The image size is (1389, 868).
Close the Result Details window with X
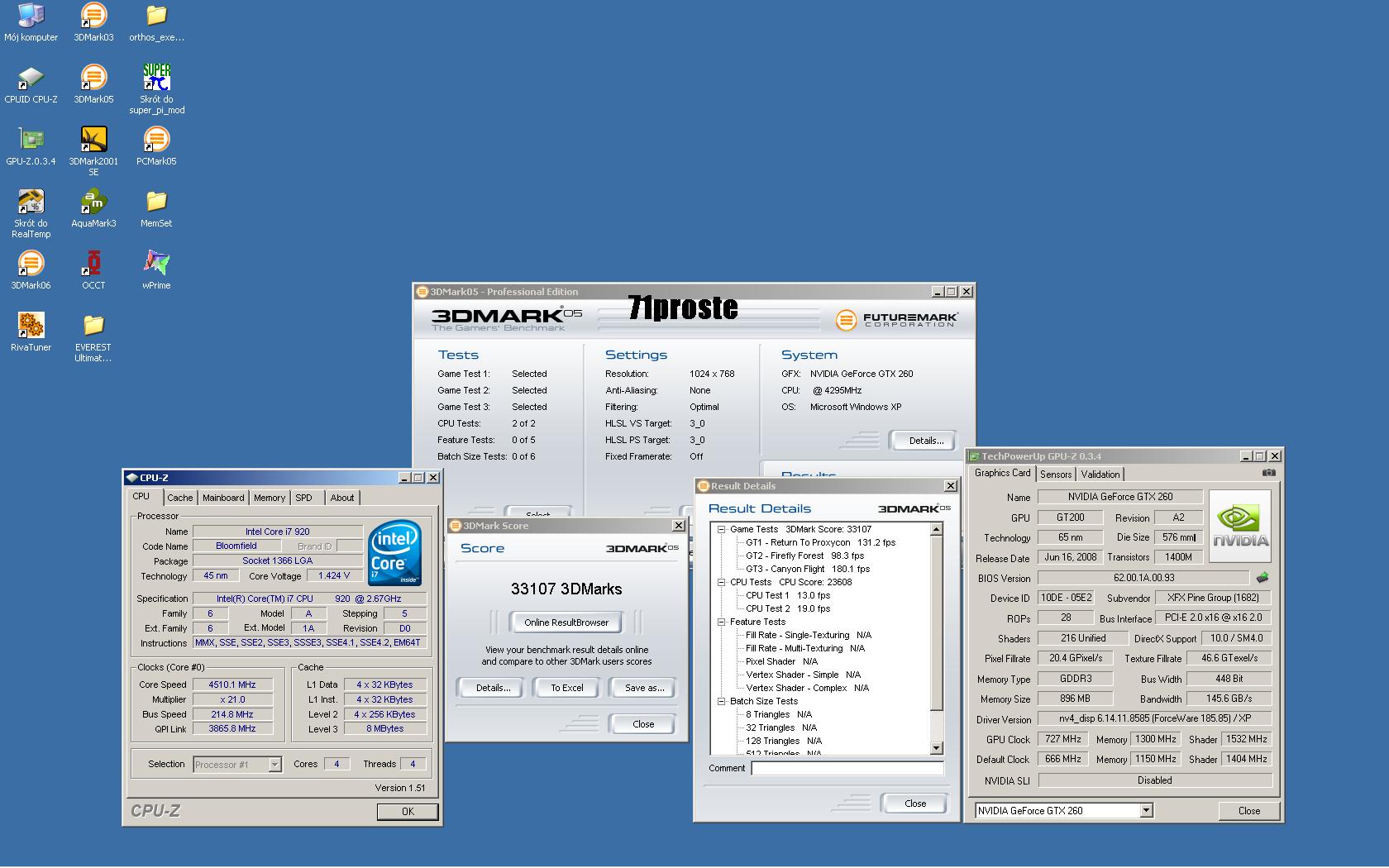(950, 486)
